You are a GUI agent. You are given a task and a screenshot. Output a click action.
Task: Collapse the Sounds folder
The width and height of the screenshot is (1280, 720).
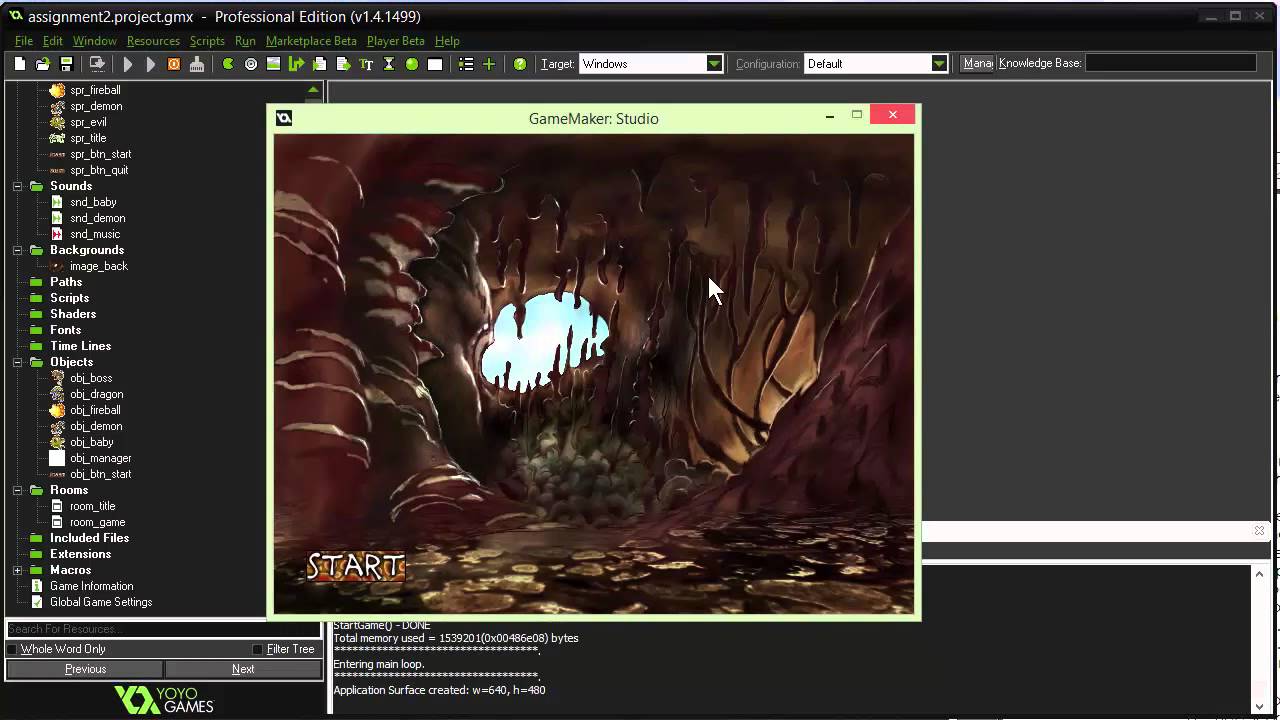[x=17, y=186]
